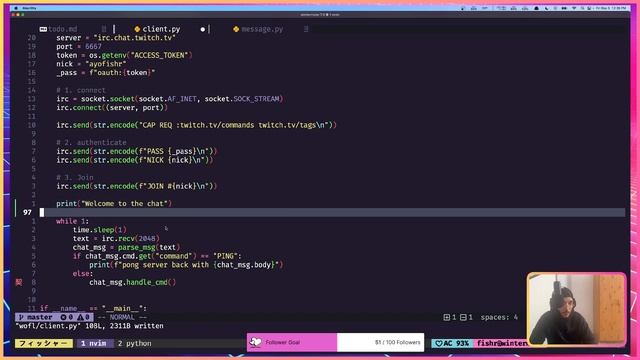The image size is (640, 360).
Task: Click the socket.socket(...) creation line
Action: tap(170, 99)
